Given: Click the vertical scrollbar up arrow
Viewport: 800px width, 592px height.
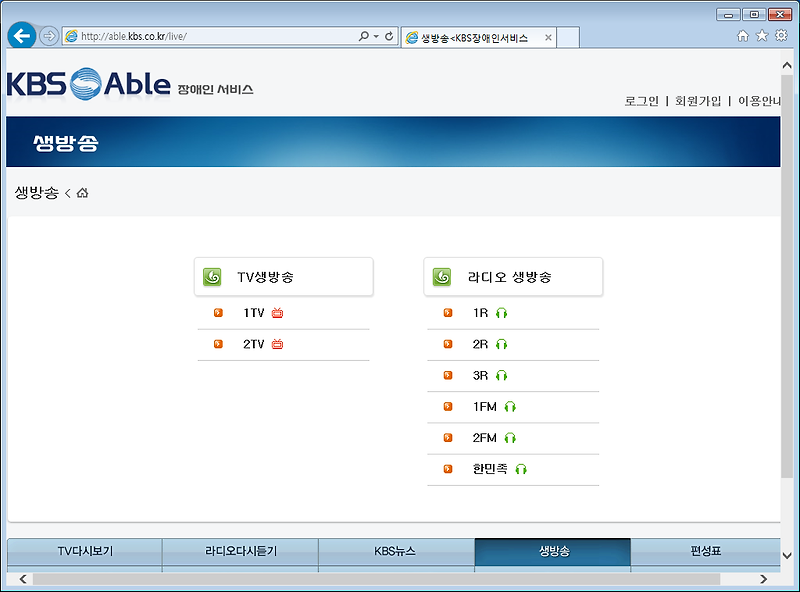Looking at the screenshot, I should (787, 65).
